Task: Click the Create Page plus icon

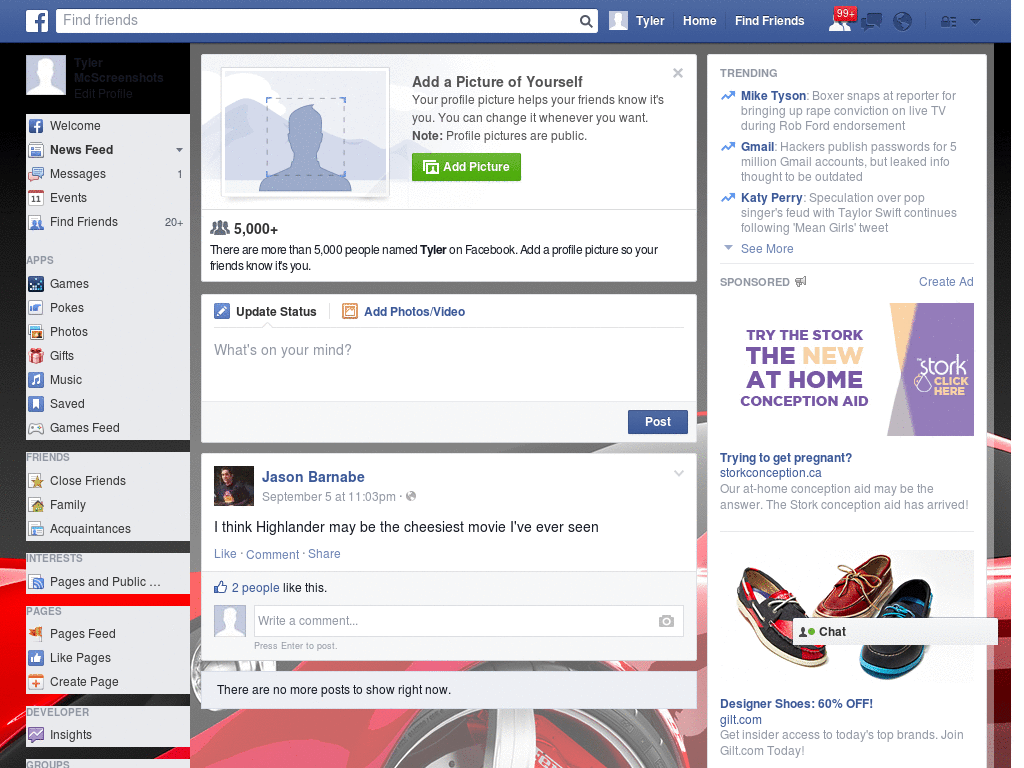Action: (x=36, y=682)
